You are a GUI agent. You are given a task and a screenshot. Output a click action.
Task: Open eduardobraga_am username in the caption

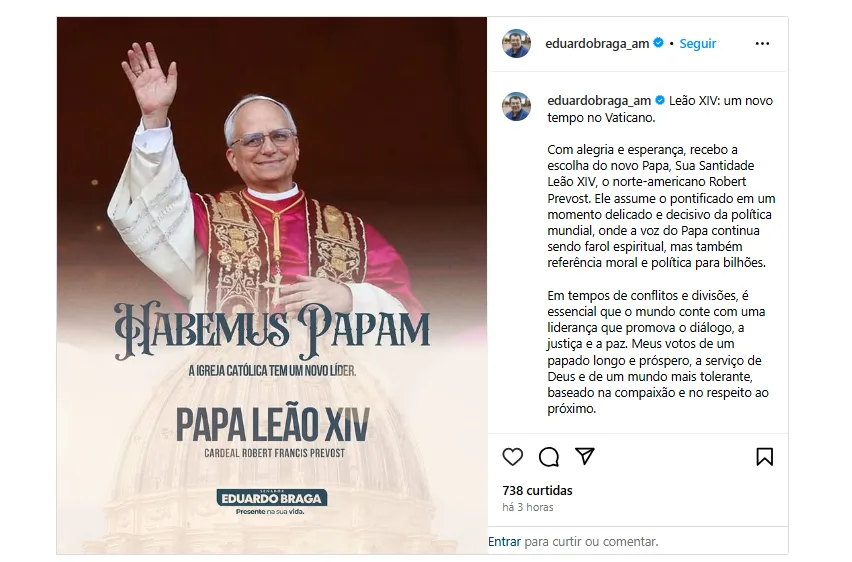599,101
